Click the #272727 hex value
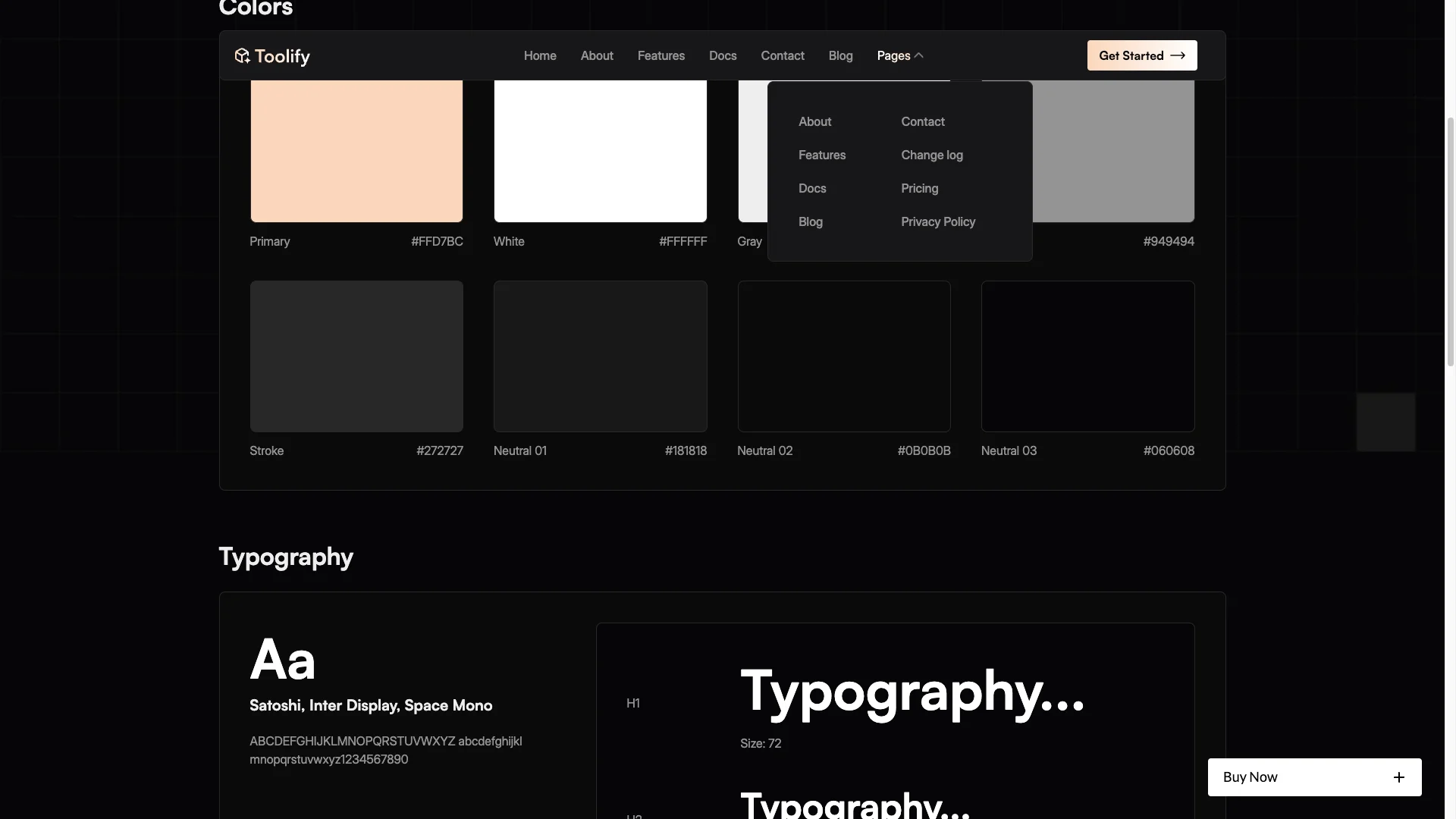This screenshot has height=819, width=1456. pos(440,450)
